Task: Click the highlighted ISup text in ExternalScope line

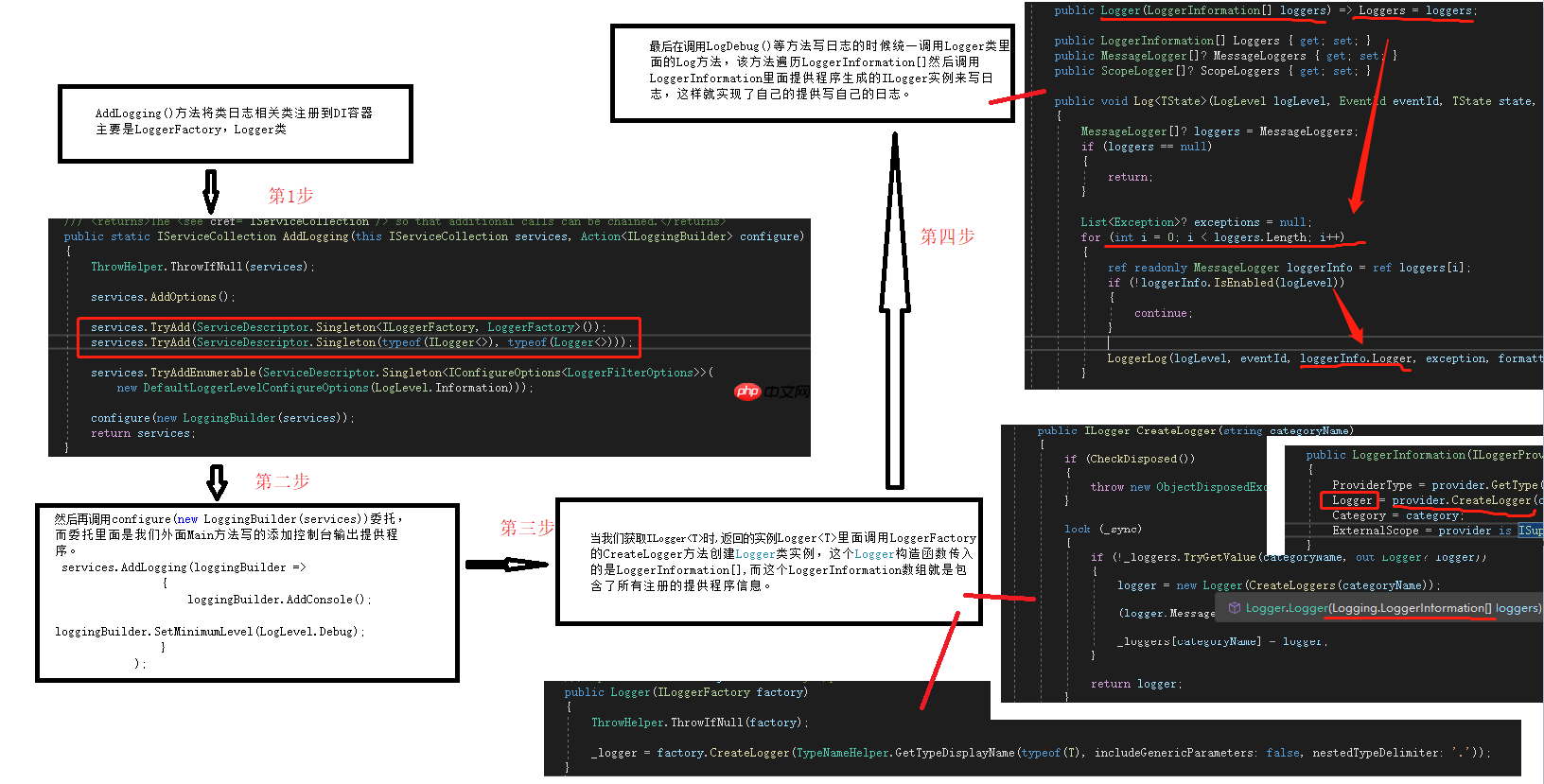Action: point(1529,531)
